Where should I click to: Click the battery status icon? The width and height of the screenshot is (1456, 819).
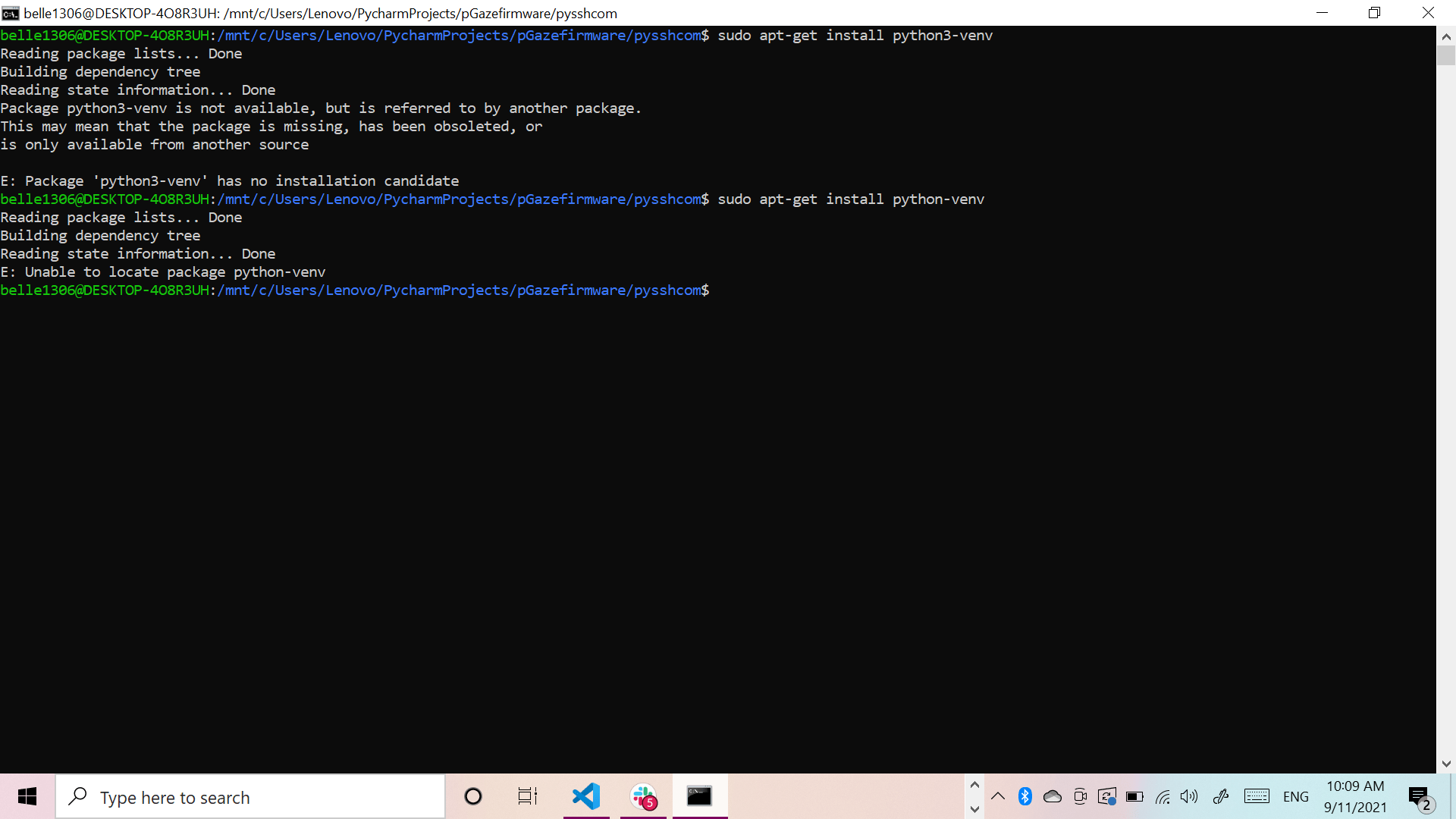(1134, 796)
